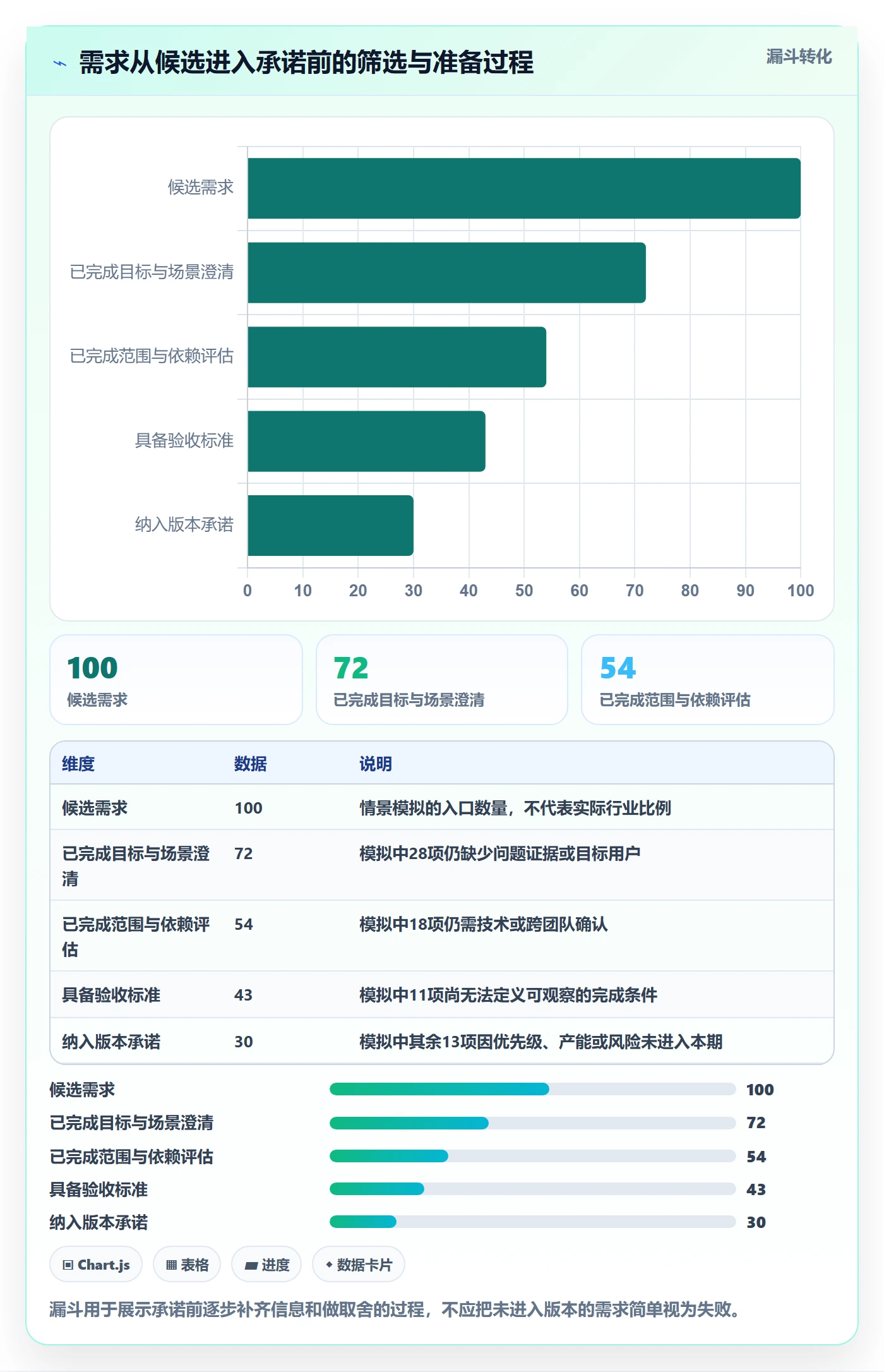Click table cell 模拟中28项仍缺少问题证据或目标用户
This screenshot has height=1372, width=884.
(500, 853)
